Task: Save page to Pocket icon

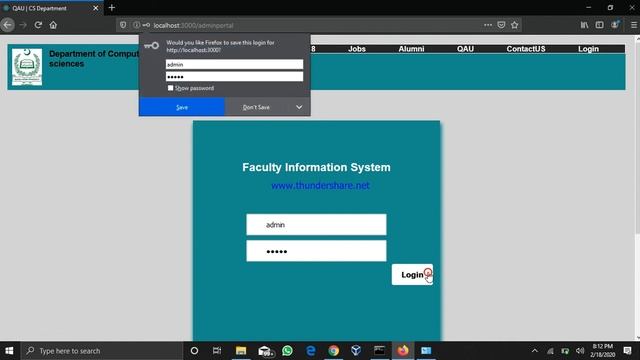Action: 501,25
